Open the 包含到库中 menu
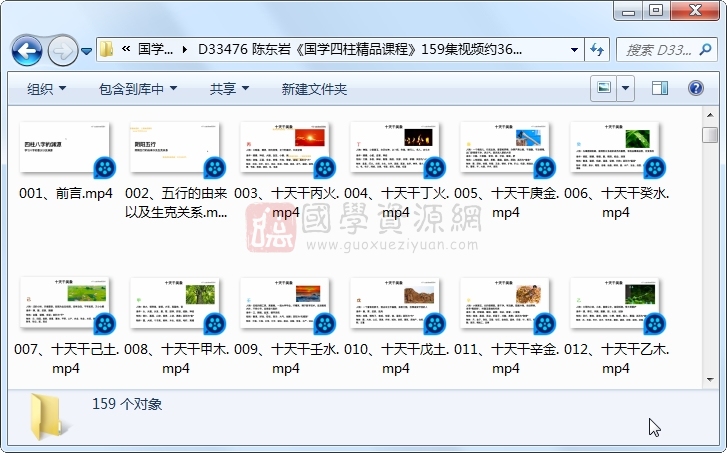The image size is (727, 453). point(138,89)
